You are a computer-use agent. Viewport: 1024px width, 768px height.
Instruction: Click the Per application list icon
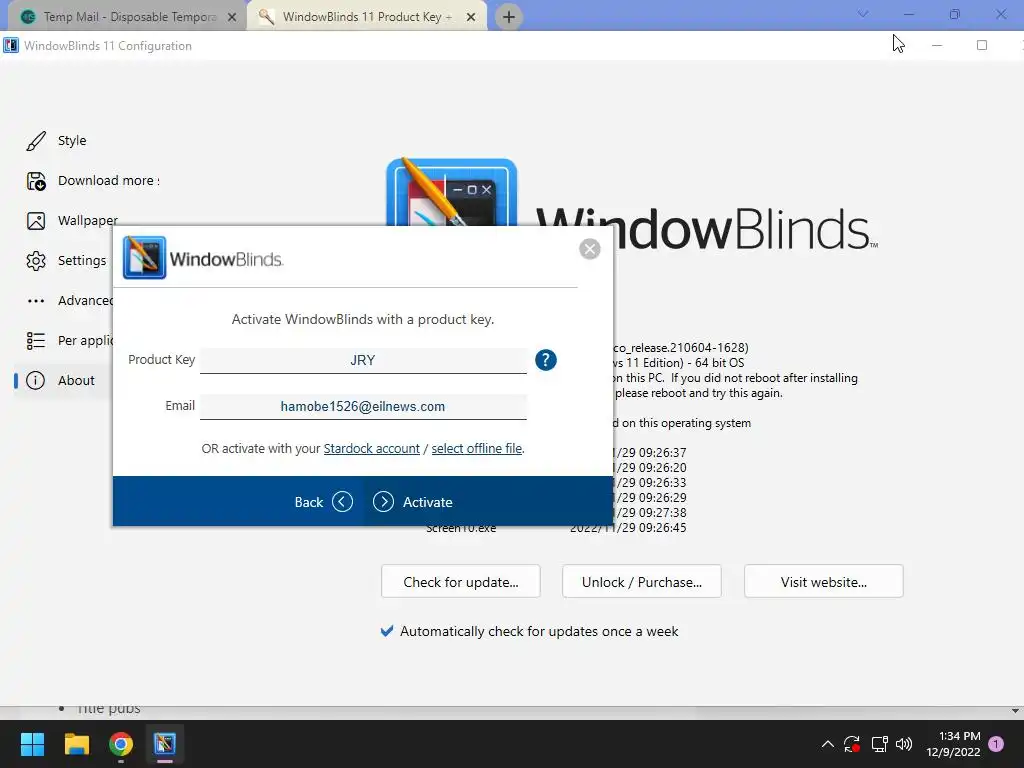pos(36,341)
